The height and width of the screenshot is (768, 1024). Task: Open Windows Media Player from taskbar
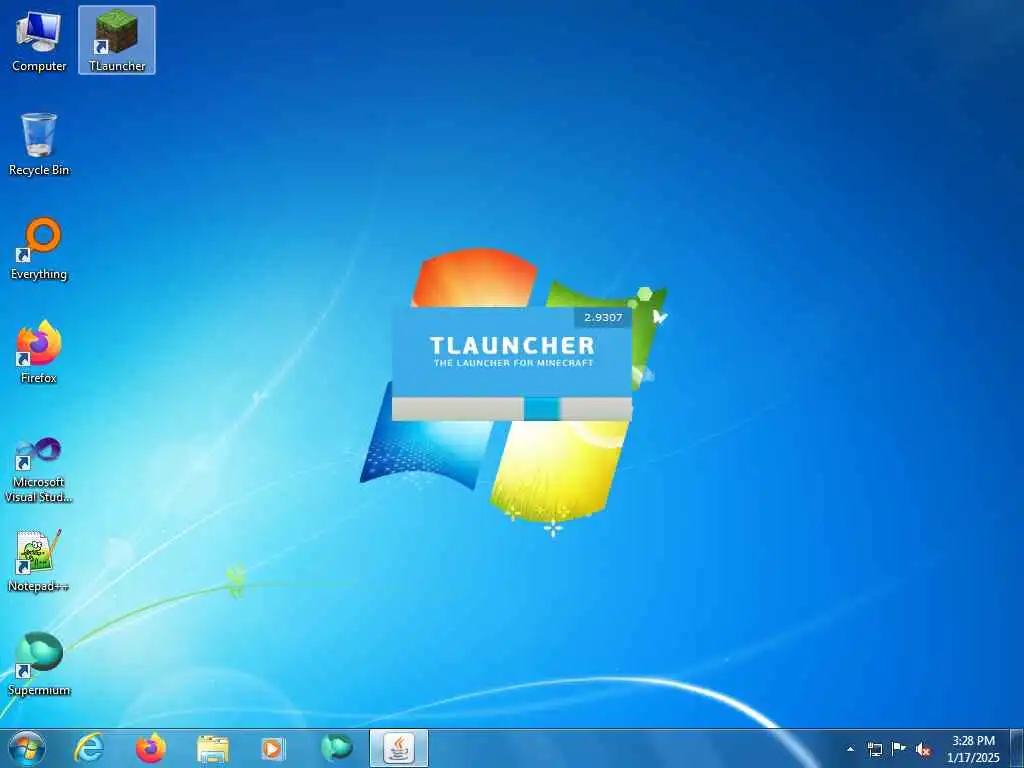tap(272, 748)
